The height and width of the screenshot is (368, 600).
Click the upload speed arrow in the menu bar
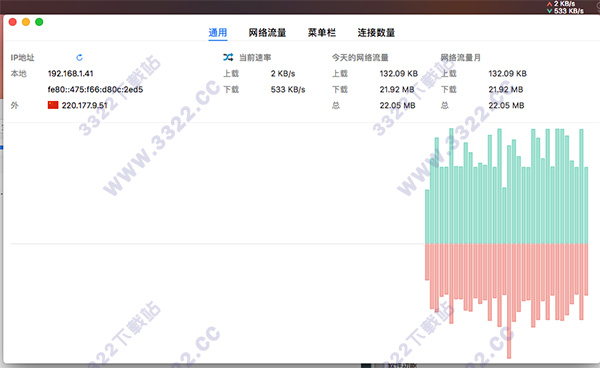click(x=549, y=4)
